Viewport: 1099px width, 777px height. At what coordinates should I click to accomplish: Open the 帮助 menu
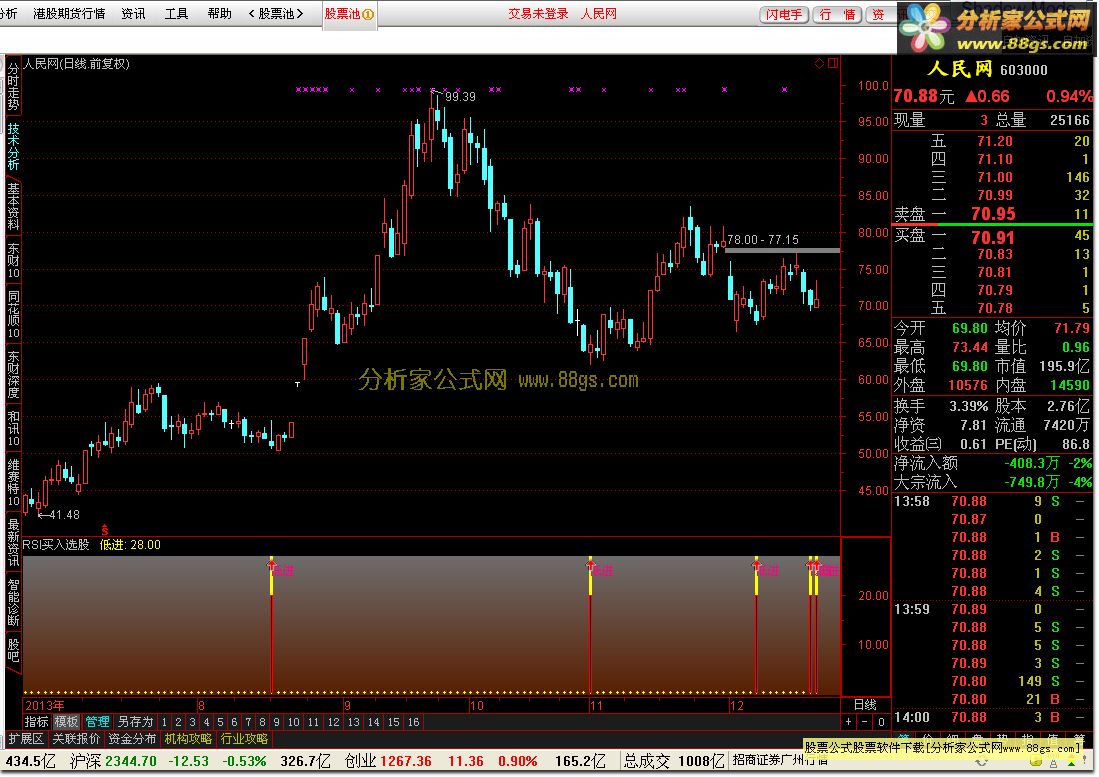(219, 13)
